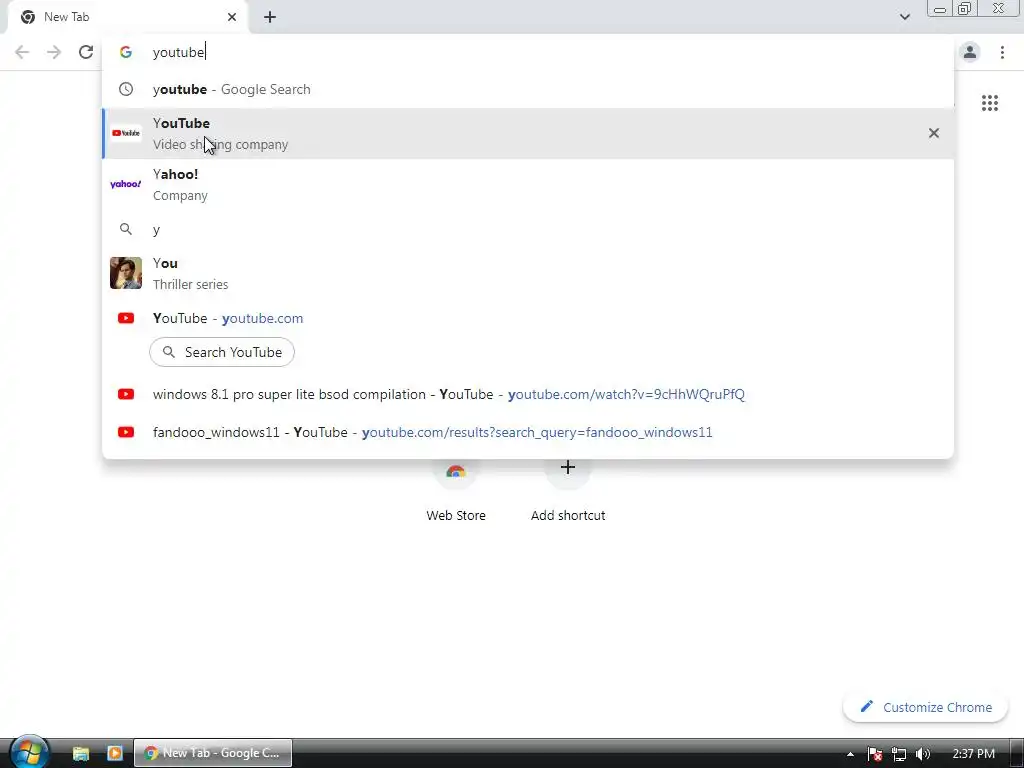
Task: Open Windows Explorer from taskbar
Action: click(81, 753)
